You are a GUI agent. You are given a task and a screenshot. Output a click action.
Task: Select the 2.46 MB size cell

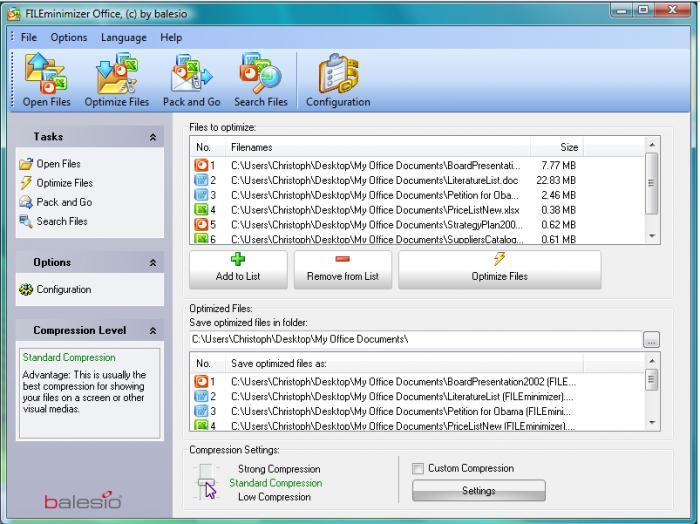pyautogui.click(x=558, y=195)
